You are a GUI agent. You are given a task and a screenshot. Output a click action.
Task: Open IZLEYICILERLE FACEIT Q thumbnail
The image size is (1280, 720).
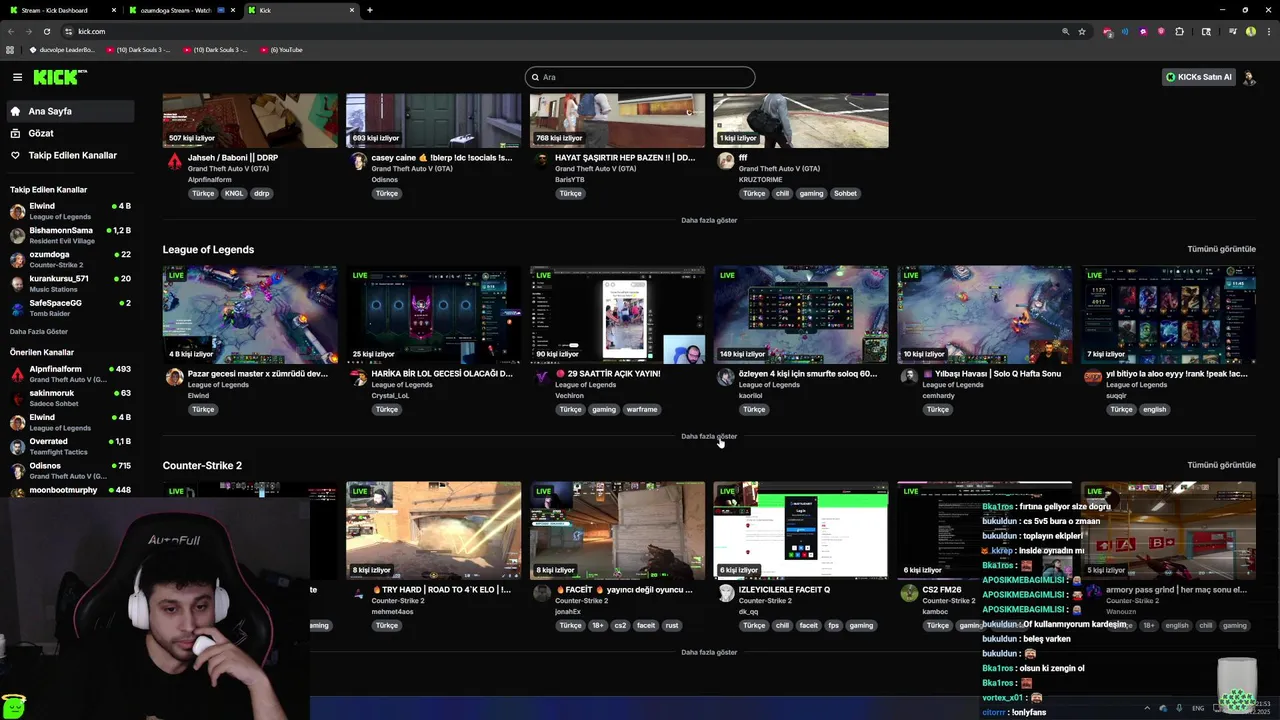coord(801,530)
